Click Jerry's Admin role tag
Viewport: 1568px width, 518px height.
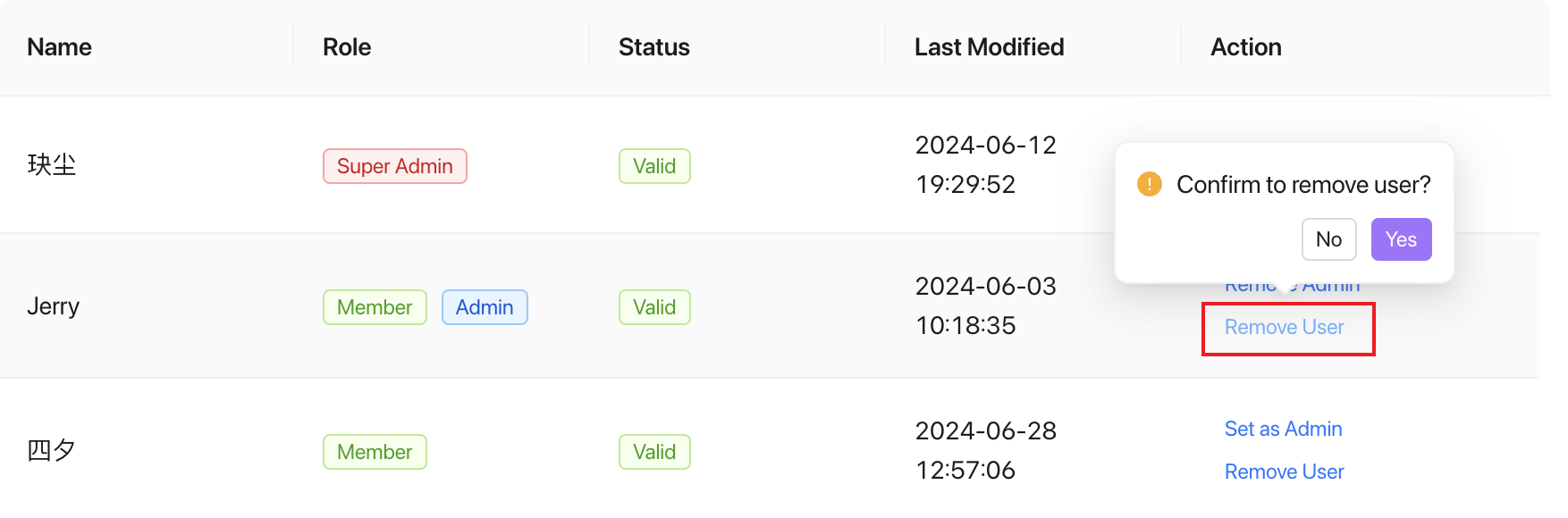tap(485, 307)
